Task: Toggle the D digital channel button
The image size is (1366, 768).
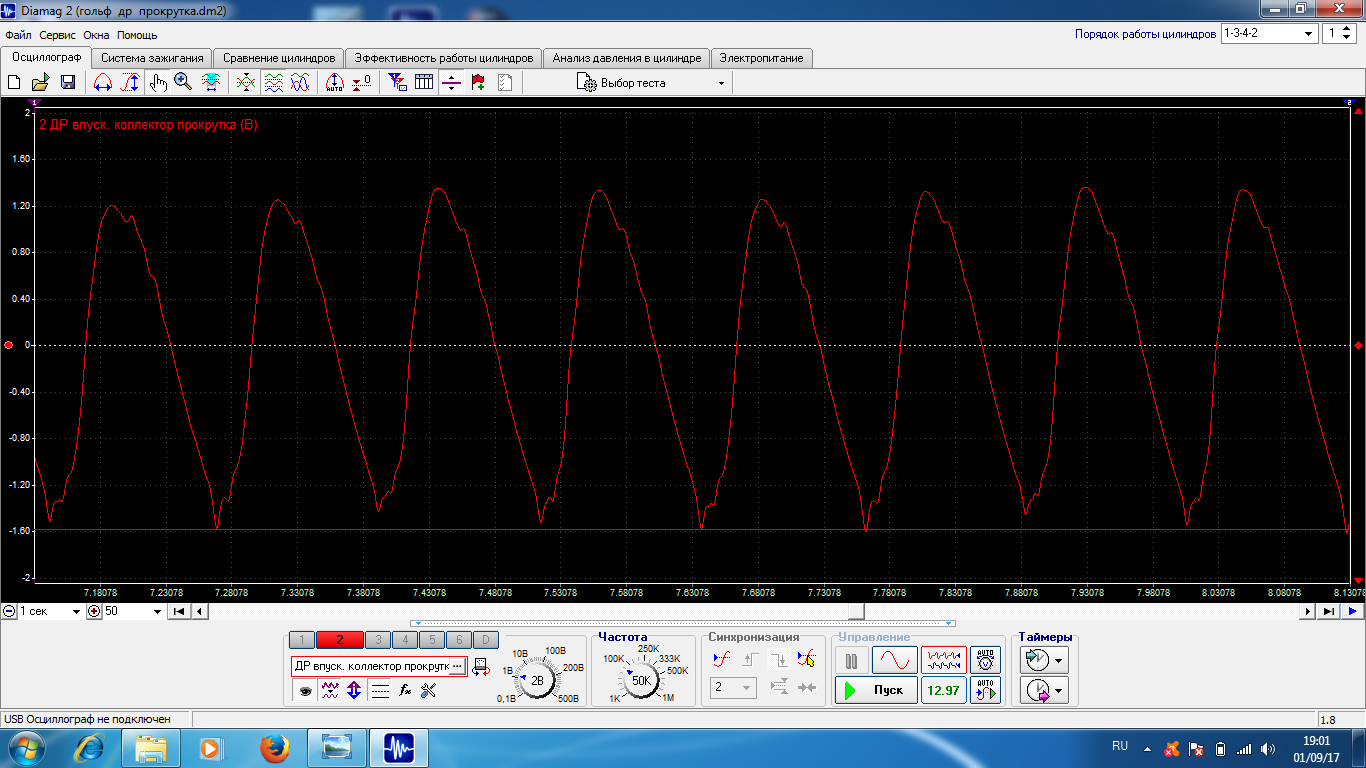Action: click(485, 640)
